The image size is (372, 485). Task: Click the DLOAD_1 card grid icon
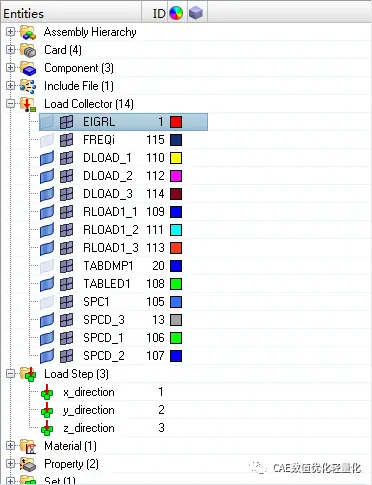click(66, 158)
